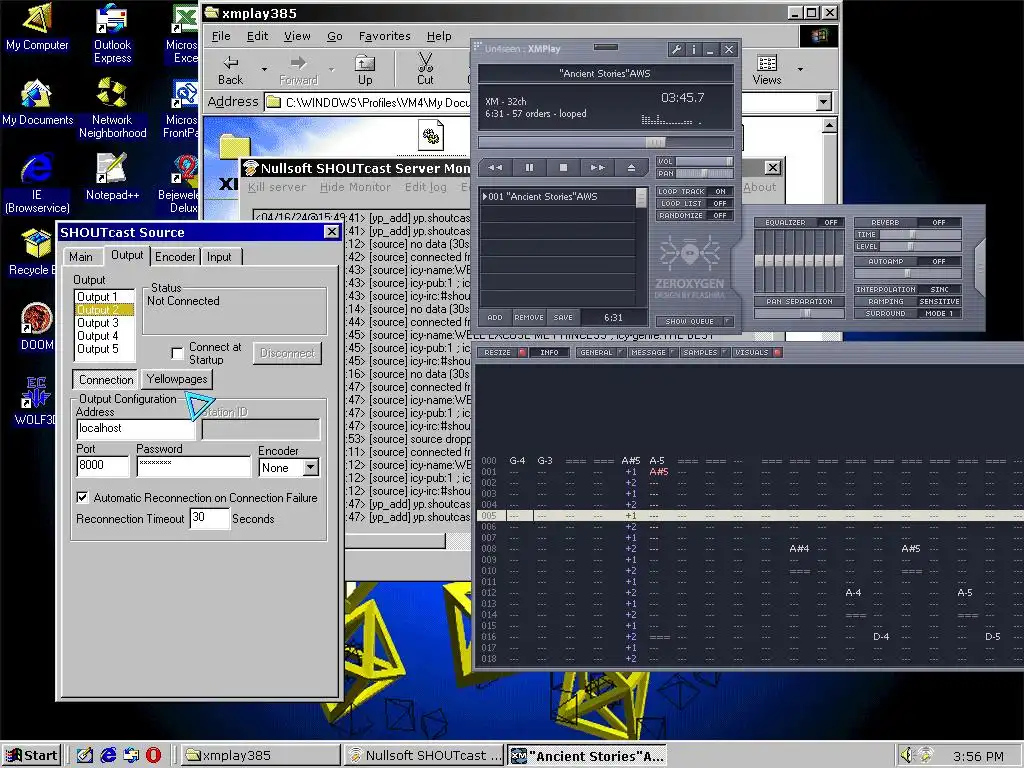
Task: Click the Port field showing 8000
Action: point(103,466)
